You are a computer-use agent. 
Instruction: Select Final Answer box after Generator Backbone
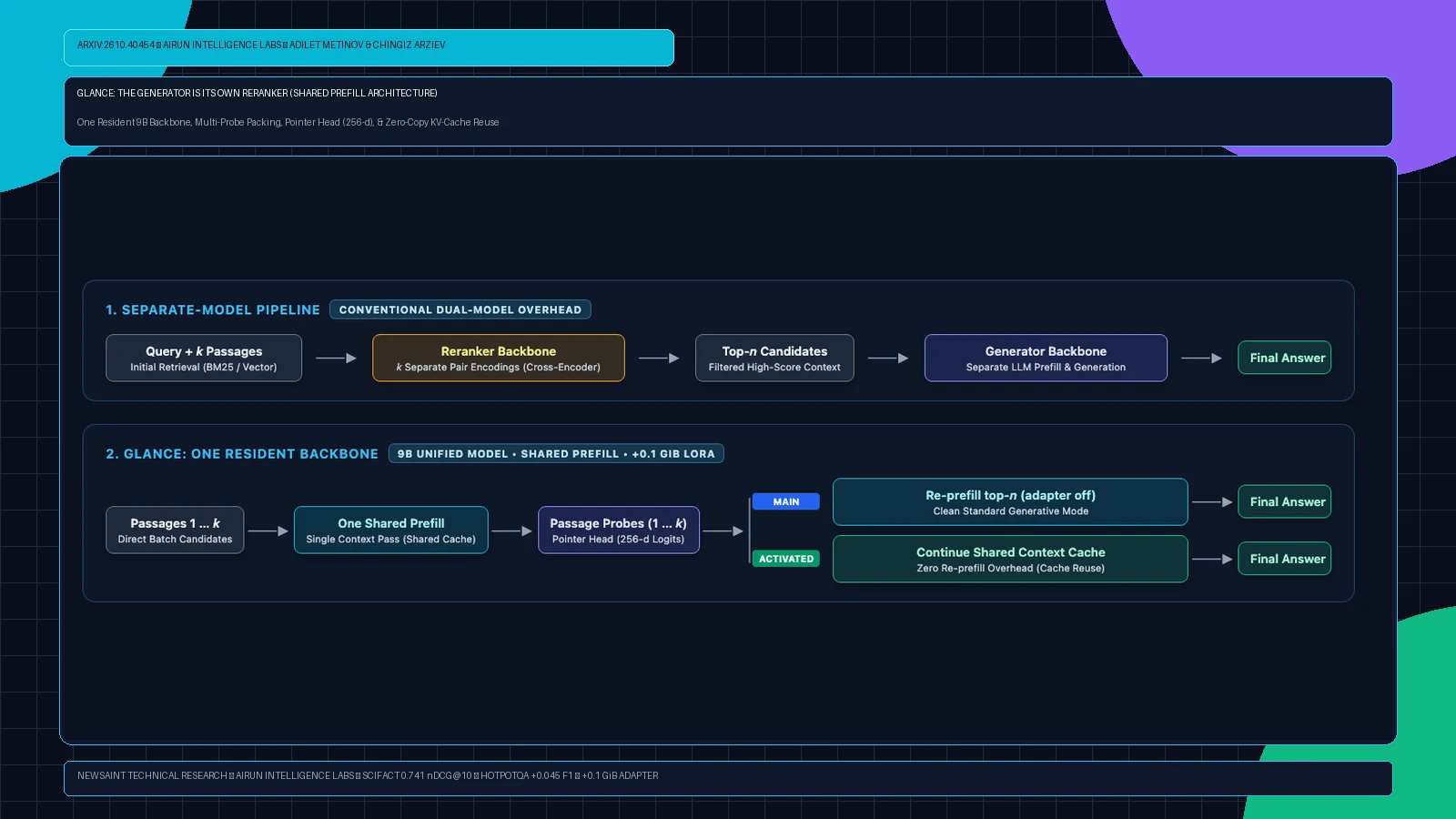(x=1284, y=358)
